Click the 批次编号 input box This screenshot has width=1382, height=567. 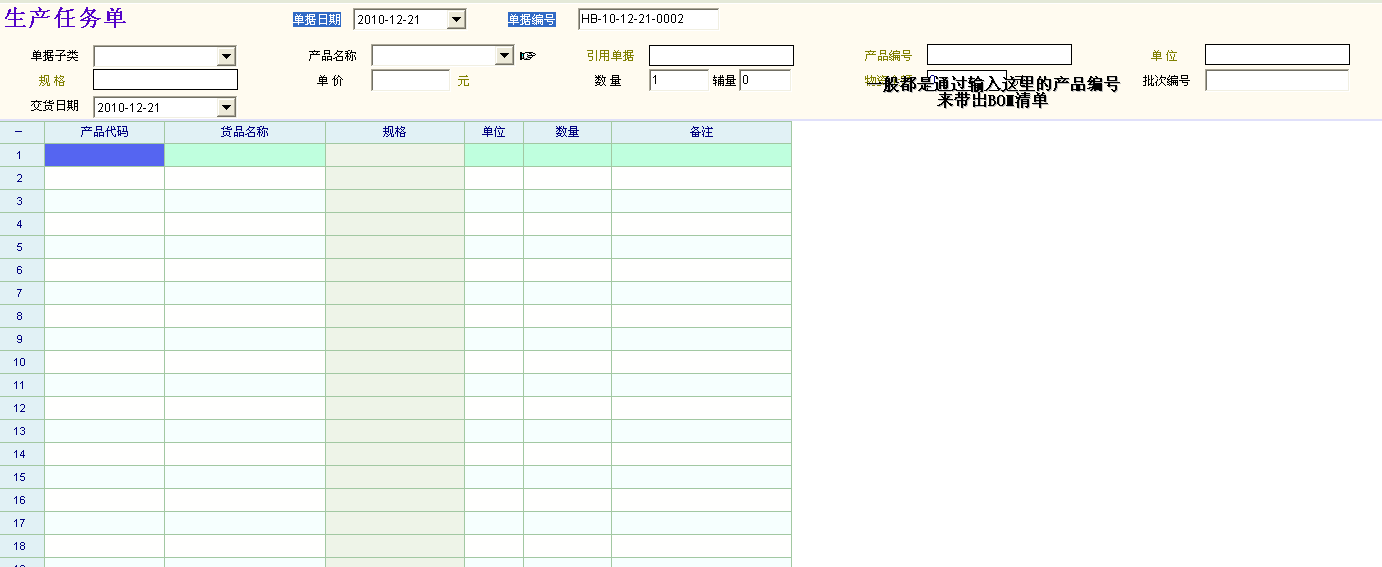(1277, 80)
